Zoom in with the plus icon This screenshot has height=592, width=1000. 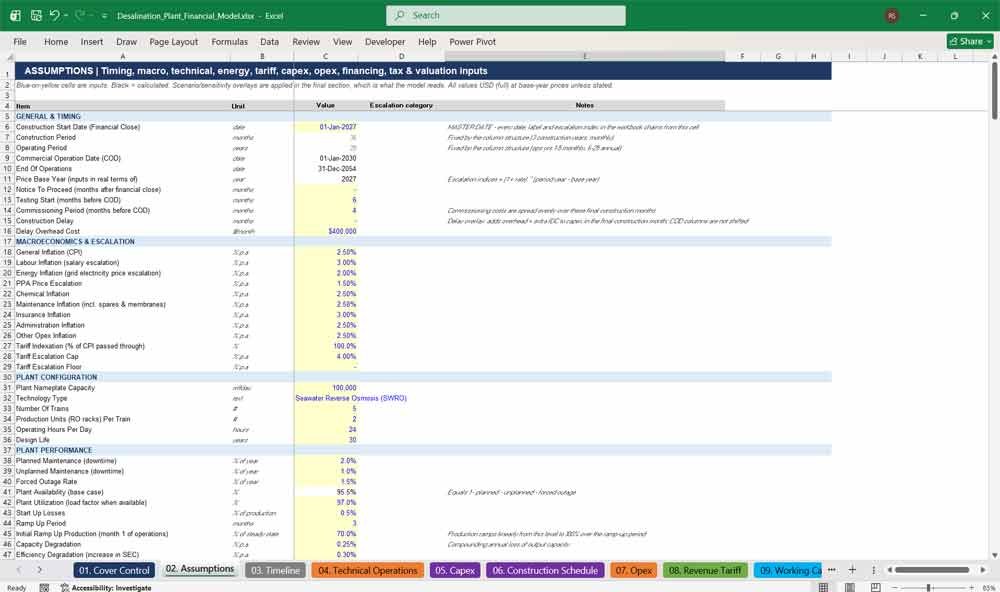971,588
